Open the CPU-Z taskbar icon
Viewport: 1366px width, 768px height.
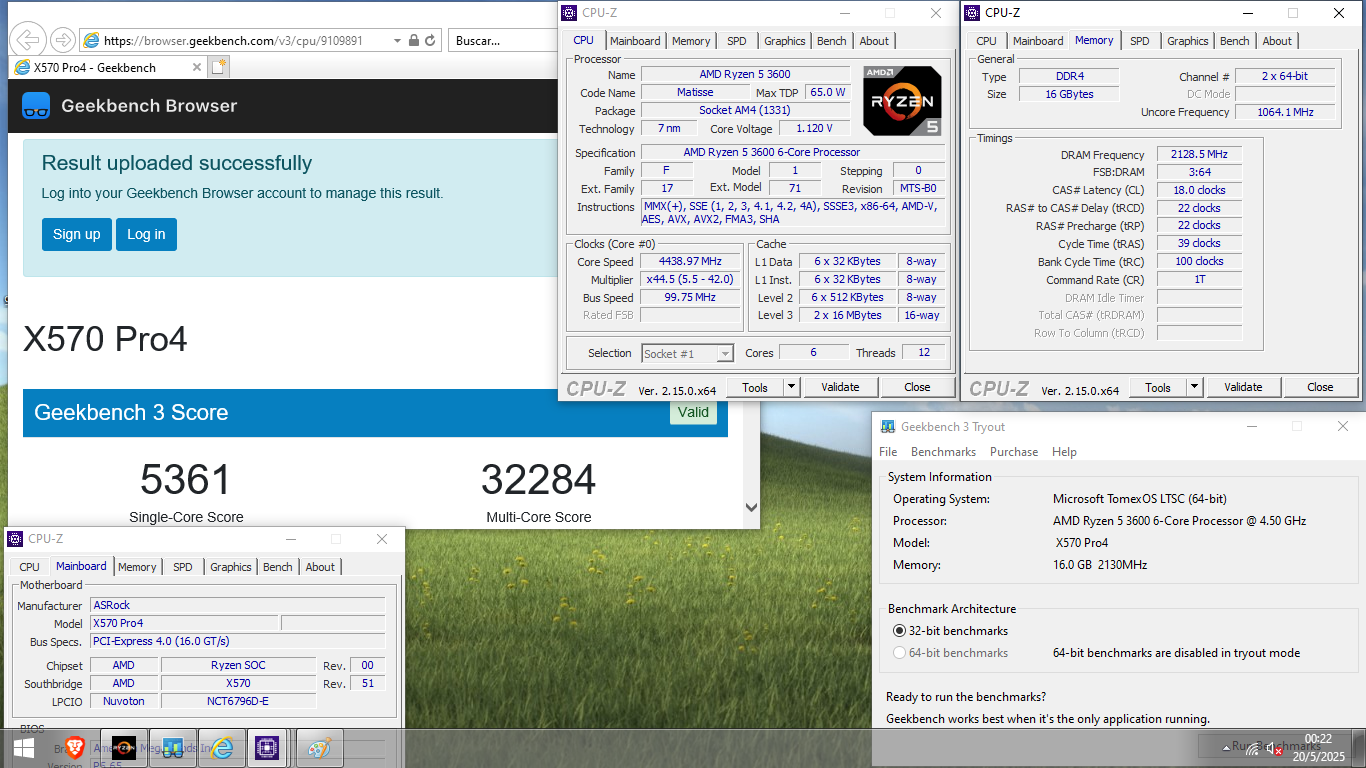[x=267, y=748]
